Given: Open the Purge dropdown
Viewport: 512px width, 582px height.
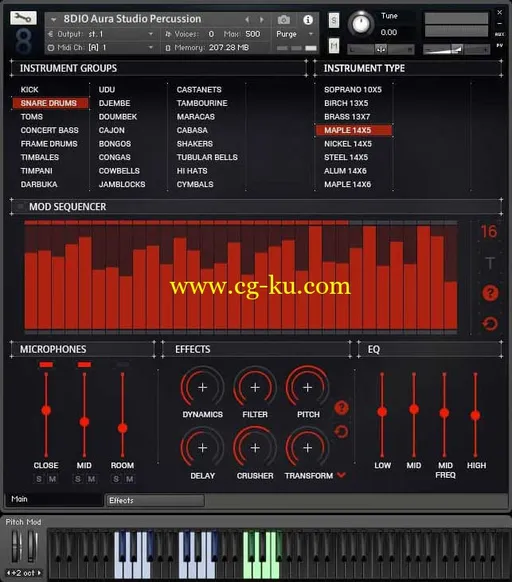Looking at the screenshot, I should pos(295,34).
